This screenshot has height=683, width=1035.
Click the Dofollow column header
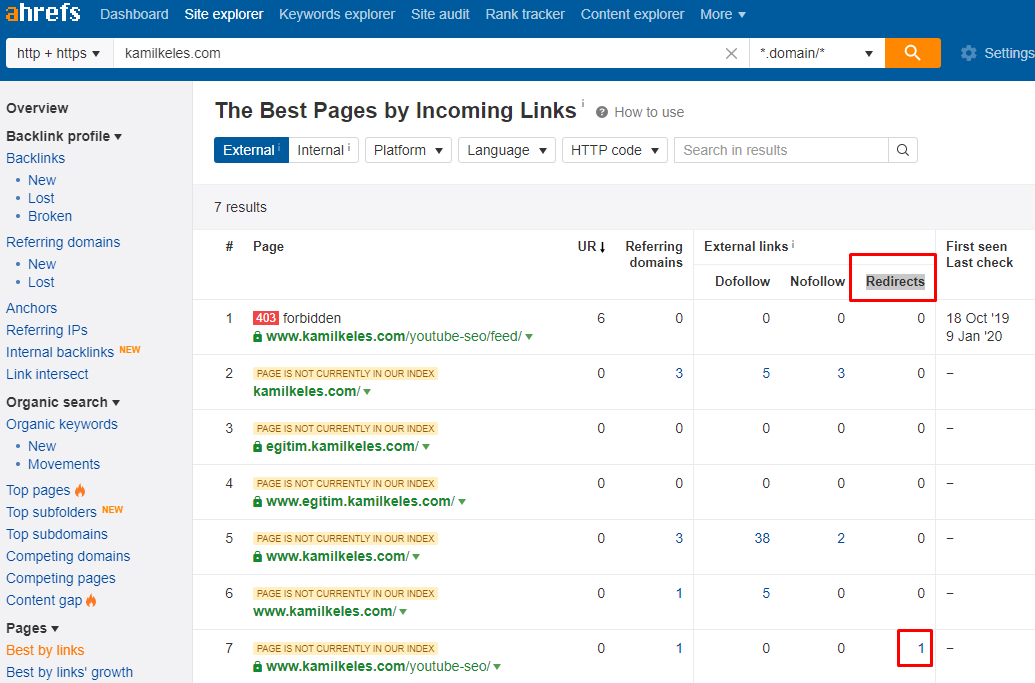pyautogui.click(x=742, y=282)
